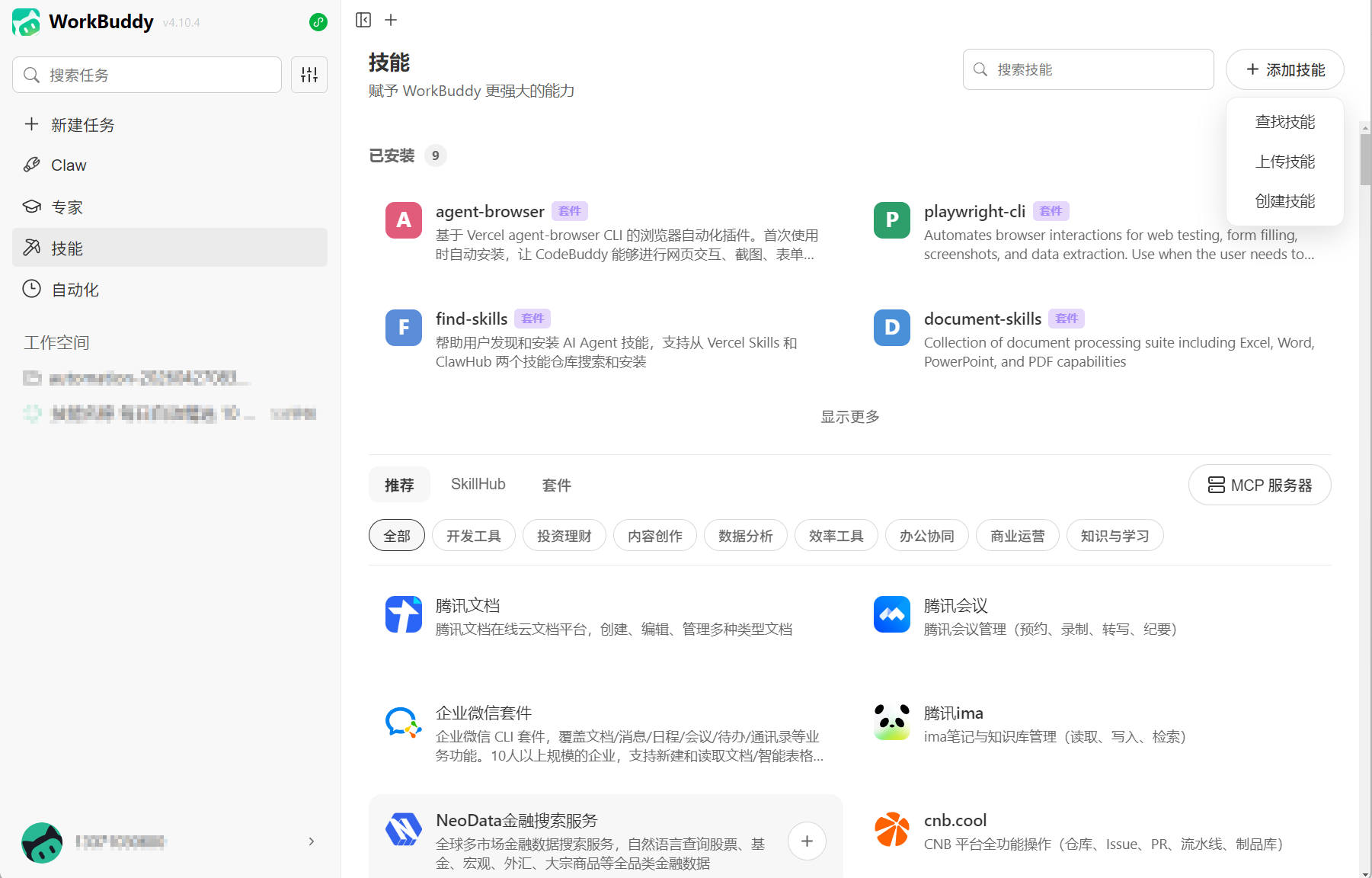
Task: Click the user avatar icon
Action: pos(42,842)
